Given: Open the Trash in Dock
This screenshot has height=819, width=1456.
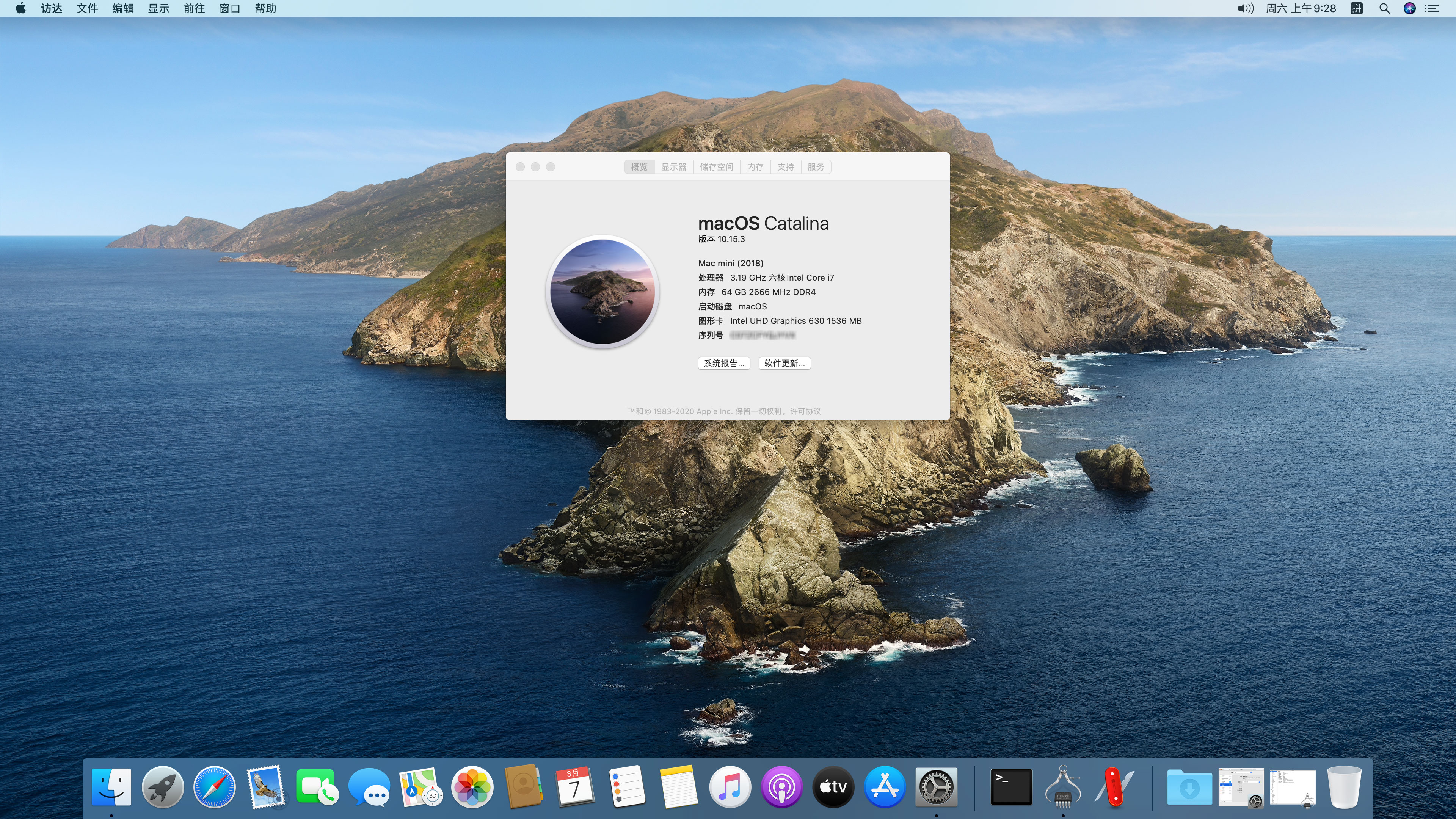Looking at the screenshot, I should [x=1344, y=786].
